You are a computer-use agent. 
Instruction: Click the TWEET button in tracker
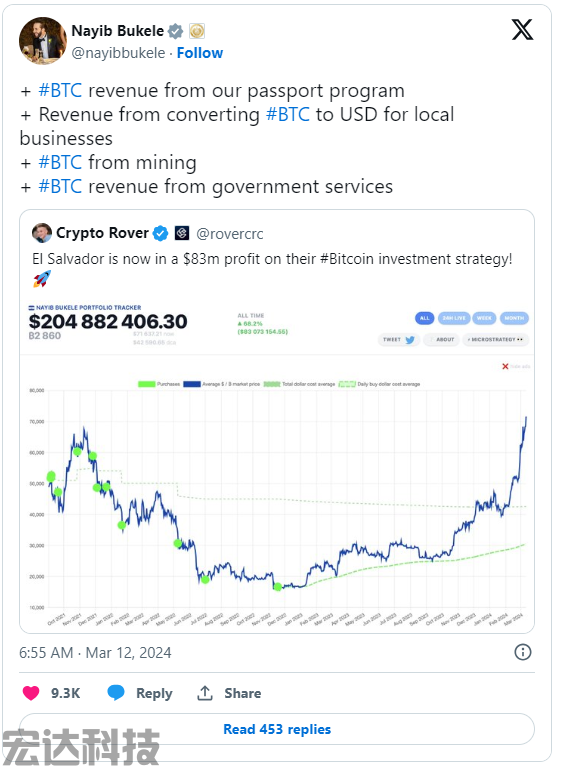click(x=398, y=340)
